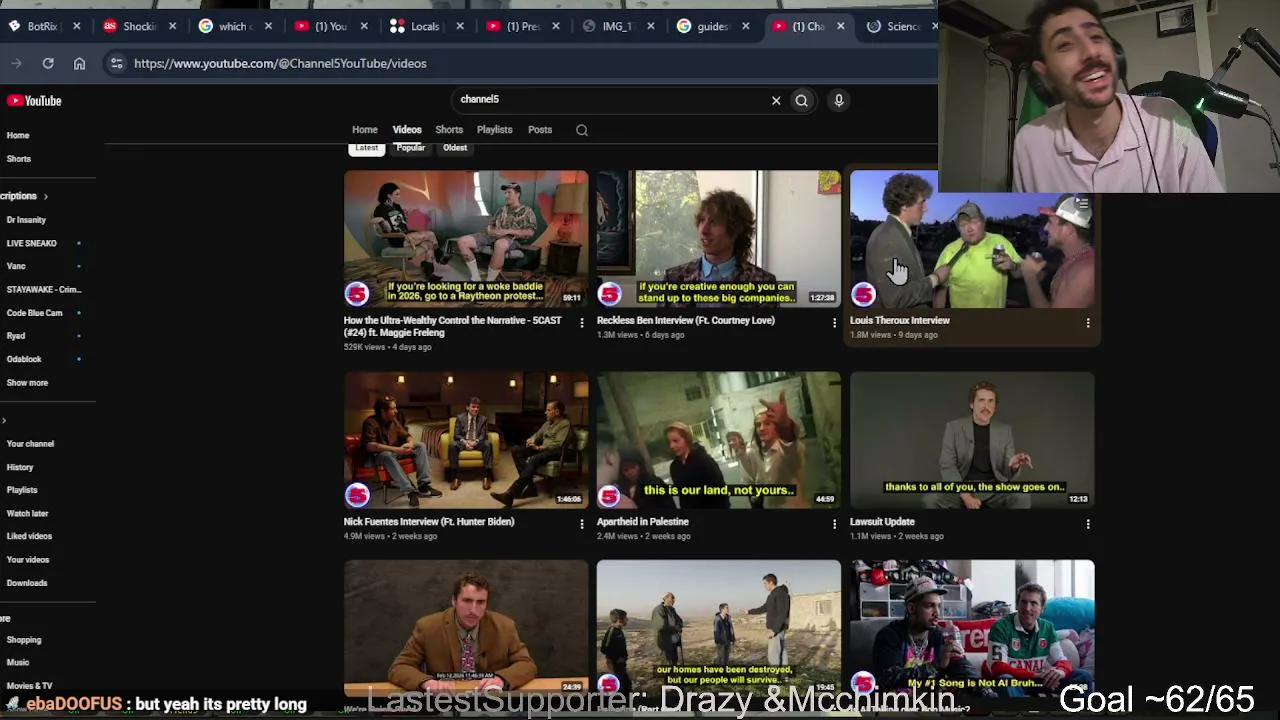Open the channel Playlists tab
The width and height of the screenshot is (1280, 720).
pos(495,130)
